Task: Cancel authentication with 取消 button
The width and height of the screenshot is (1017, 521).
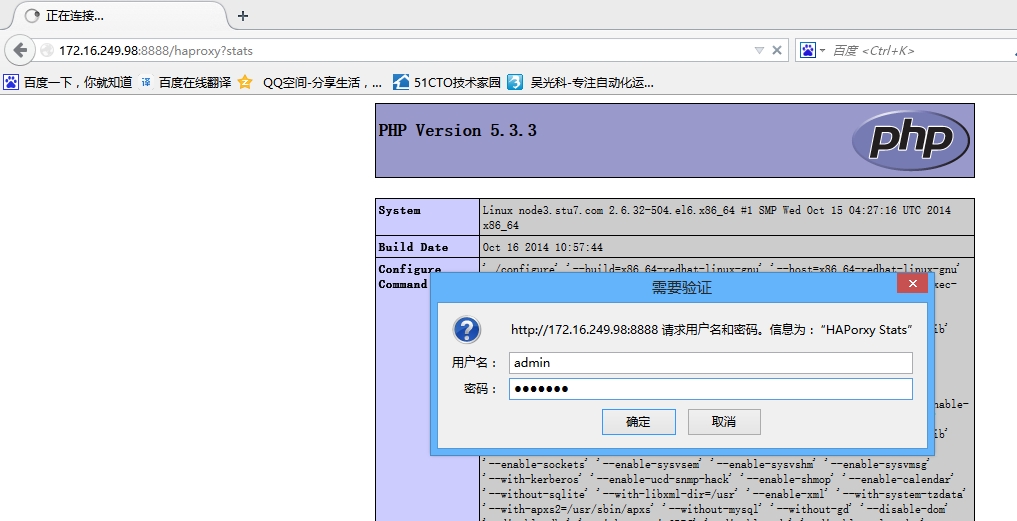Action: [724, 422]
